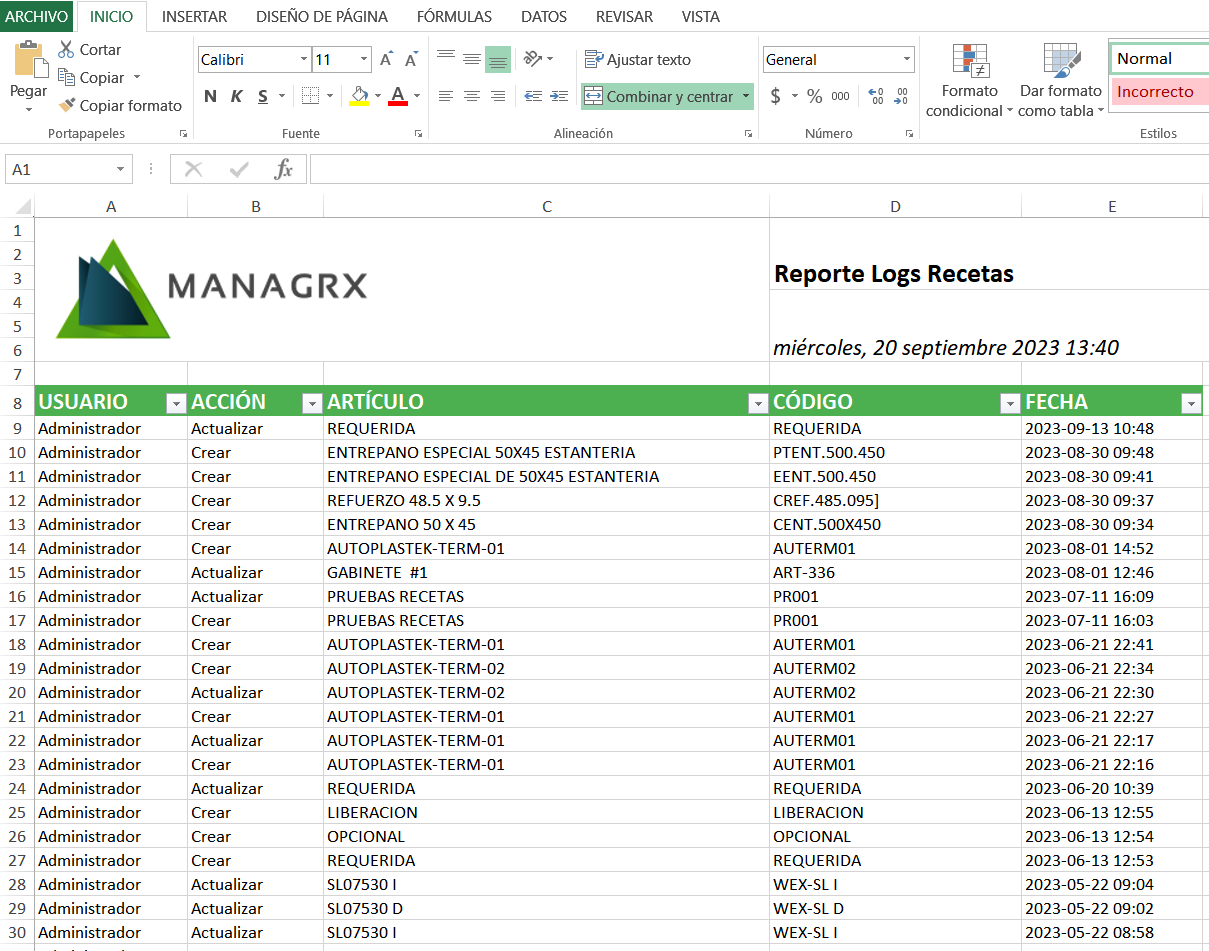Expand the General number format dropdown
The height and width of the screenshot is (951, 1209).
click(x=906, y=60)
